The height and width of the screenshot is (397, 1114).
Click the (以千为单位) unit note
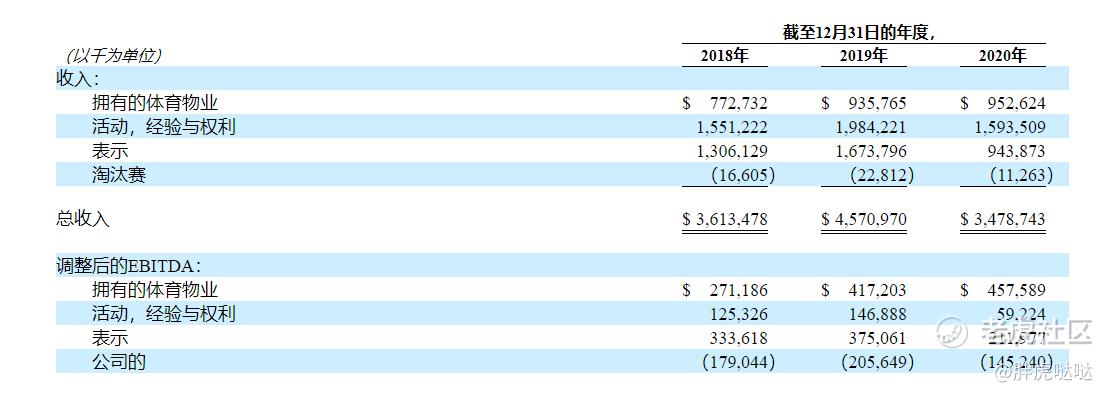114,55
